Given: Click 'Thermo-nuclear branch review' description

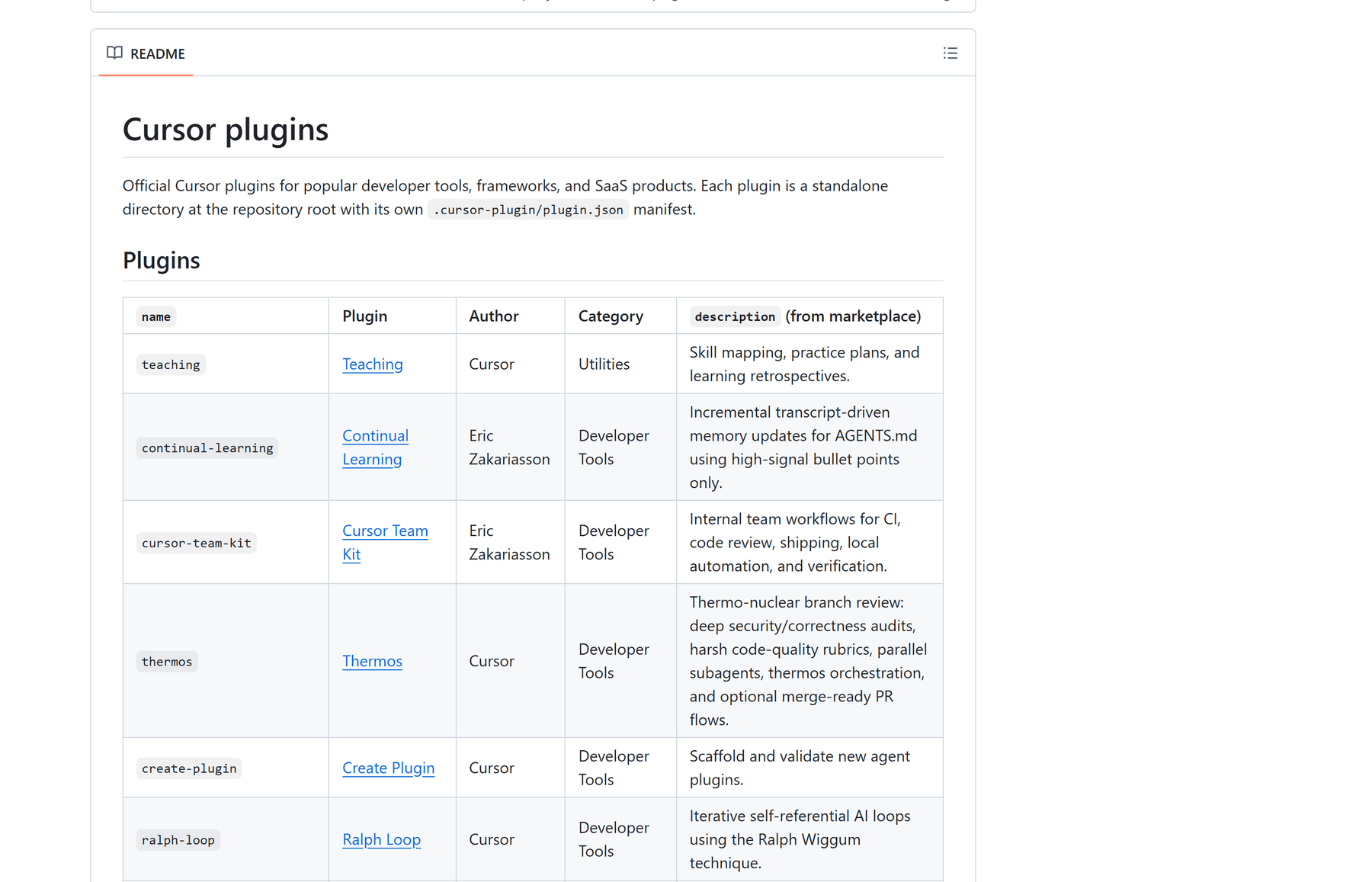Looking at the screenshot, I should pyautogui.click(x=808, y=661).
